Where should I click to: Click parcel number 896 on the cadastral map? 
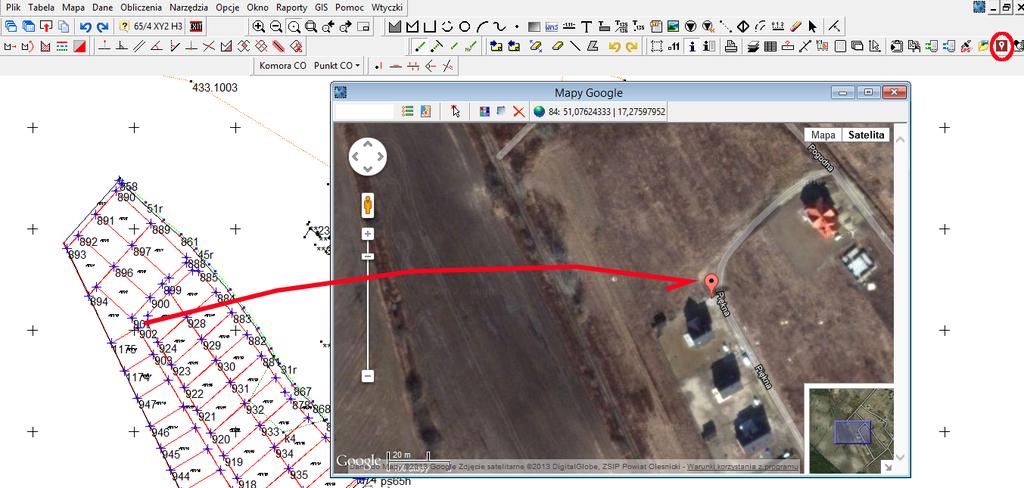[x=124, y=272]
